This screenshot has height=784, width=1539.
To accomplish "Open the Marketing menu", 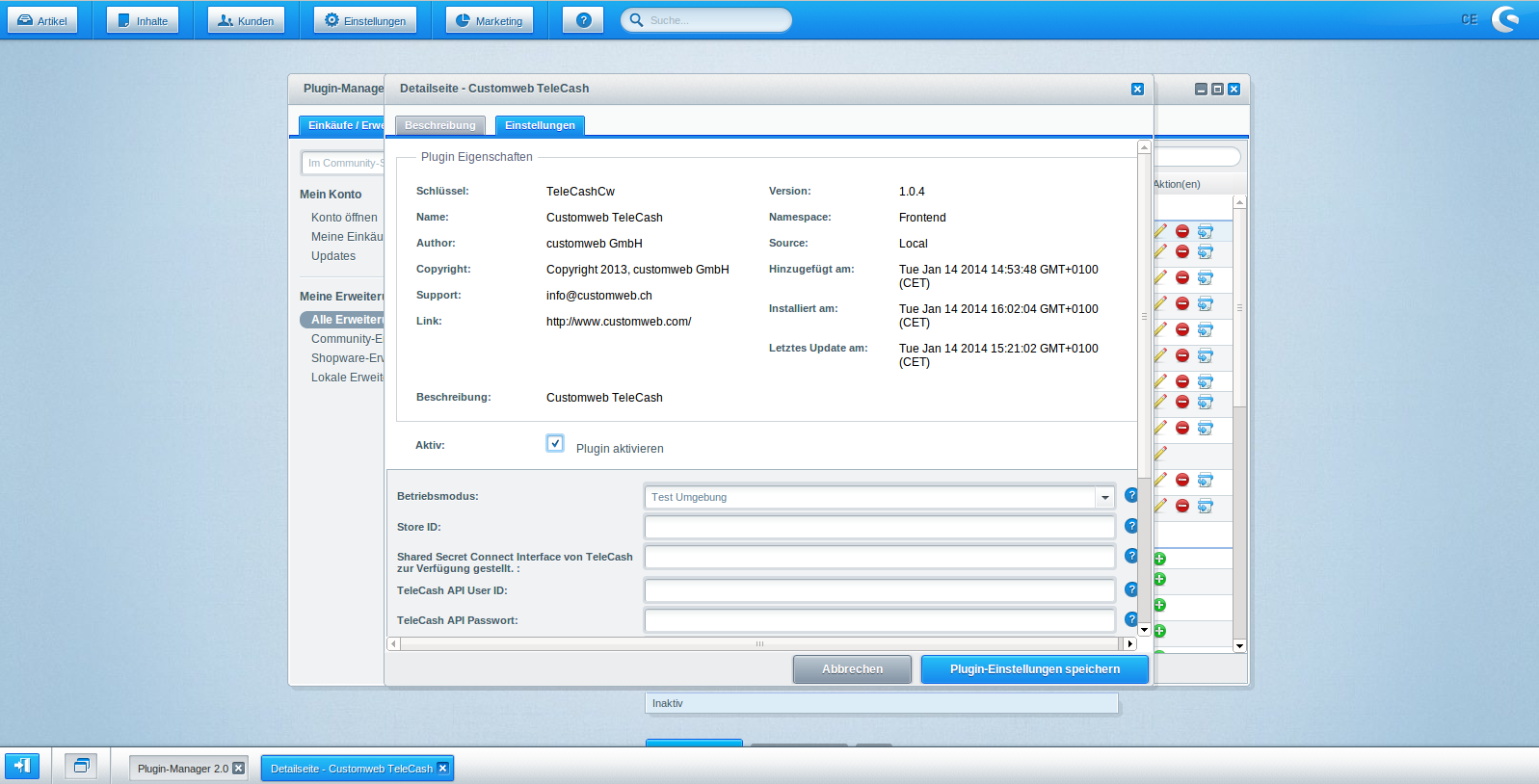I will [x=489, y=20].
